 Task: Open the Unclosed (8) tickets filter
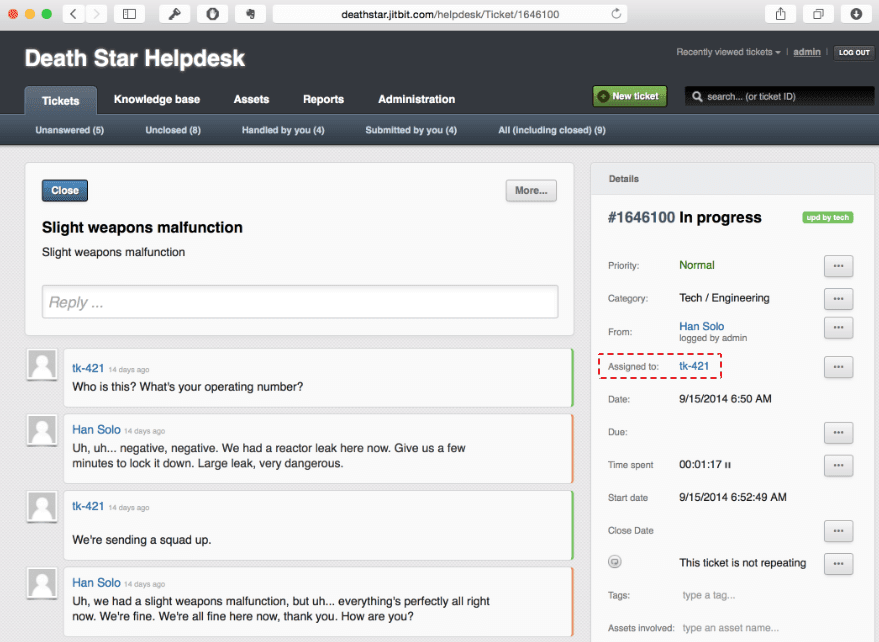(x=173, y=130)
